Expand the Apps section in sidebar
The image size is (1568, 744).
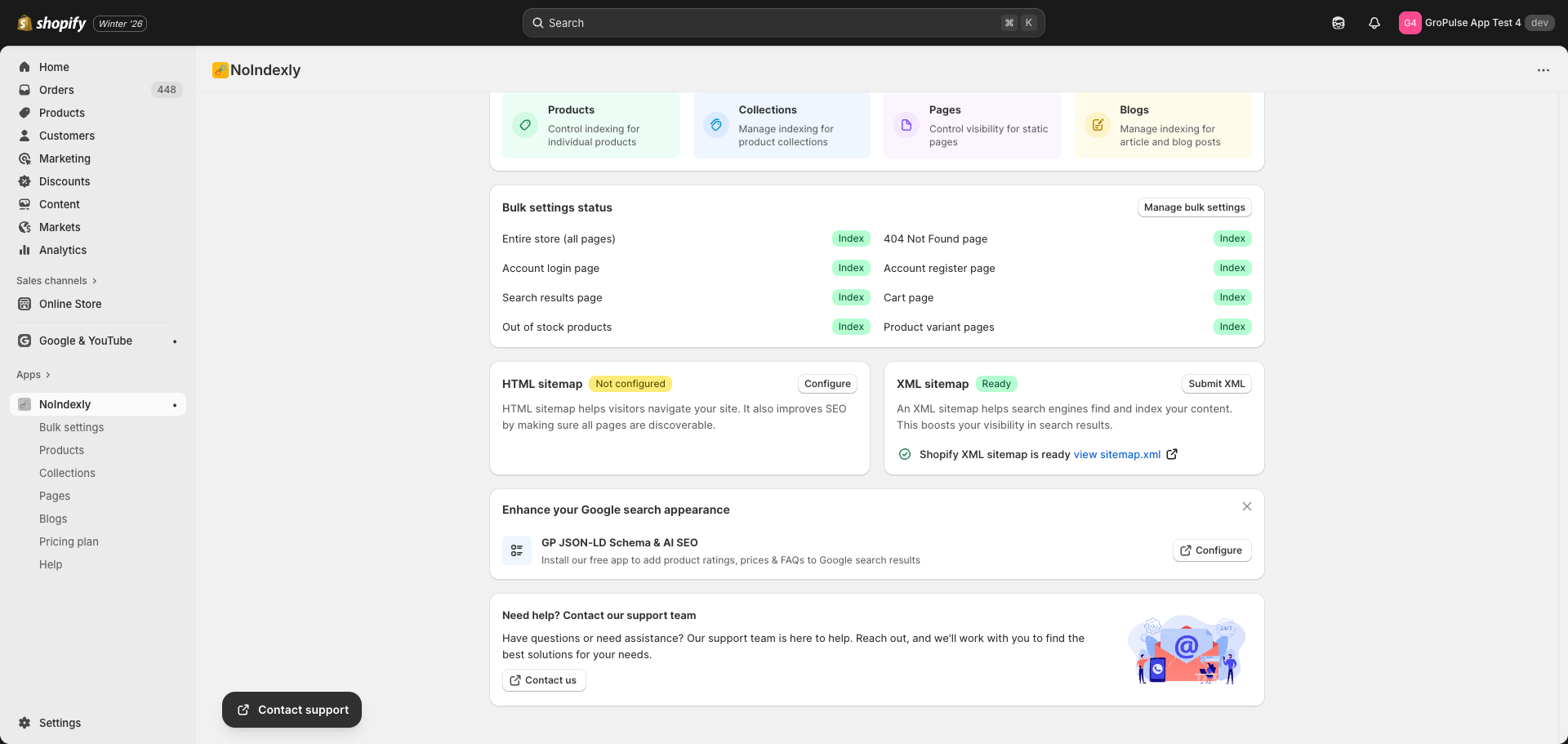tap(33, 375)
